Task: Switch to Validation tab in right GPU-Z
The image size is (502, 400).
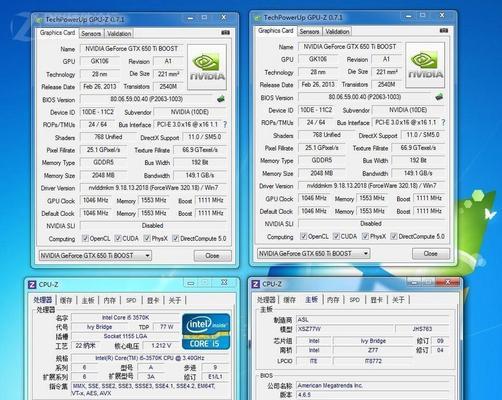Action: (x=337, y=32)
